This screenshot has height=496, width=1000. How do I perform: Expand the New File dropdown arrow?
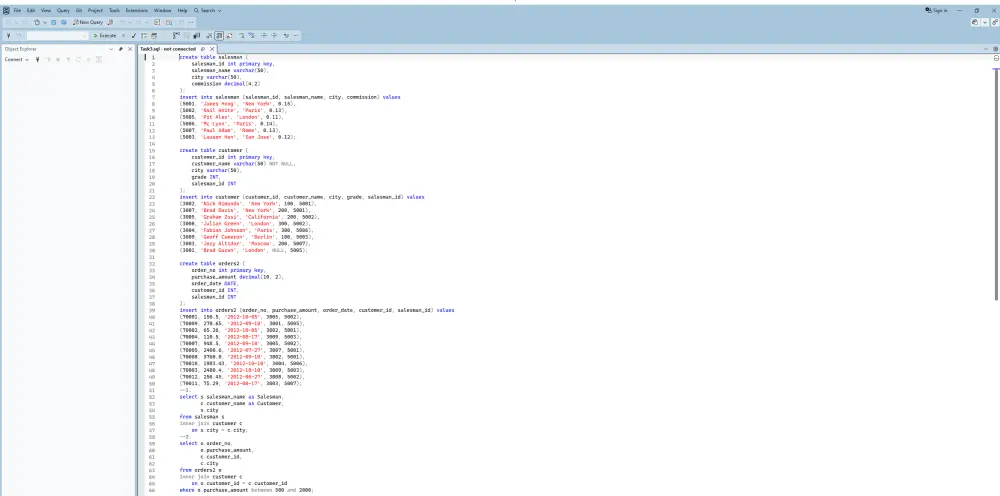[45, 22]
